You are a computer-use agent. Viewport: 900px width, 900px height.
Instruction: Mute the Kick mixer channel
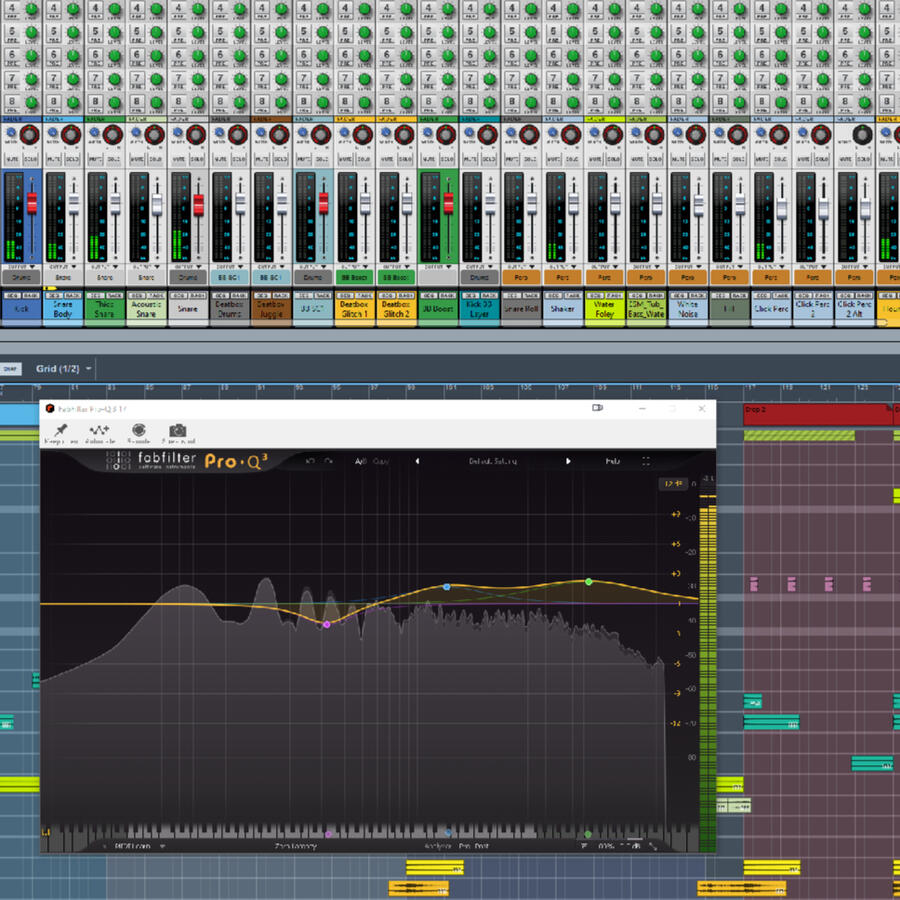tap(12, 159)
